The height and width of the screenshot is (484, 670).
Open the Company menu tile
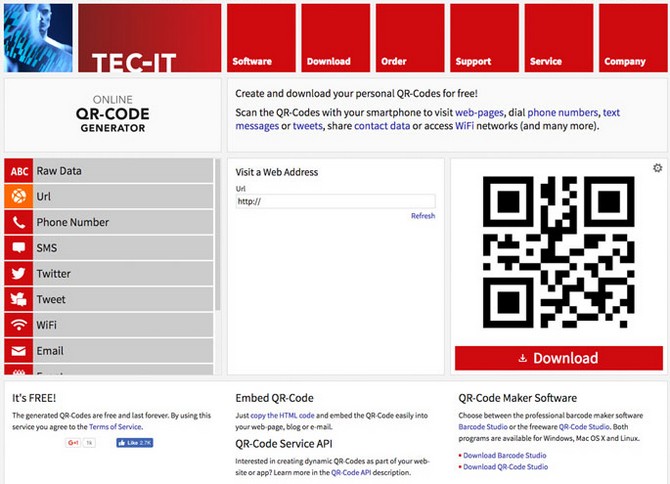click(x=633, y=38)
